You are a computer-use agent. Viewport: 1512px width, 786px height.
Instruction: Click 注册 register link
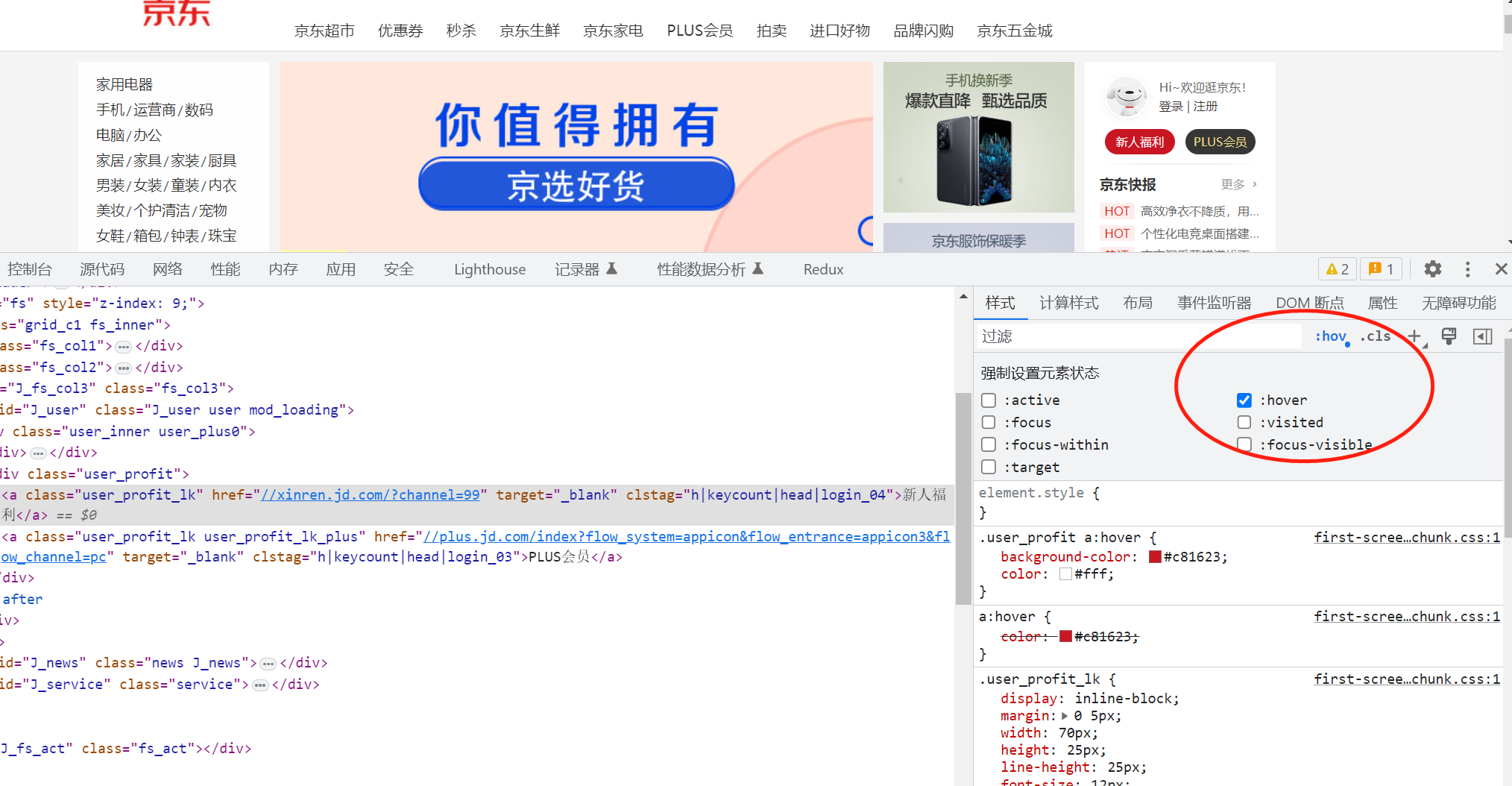(x=1205, y=107)
